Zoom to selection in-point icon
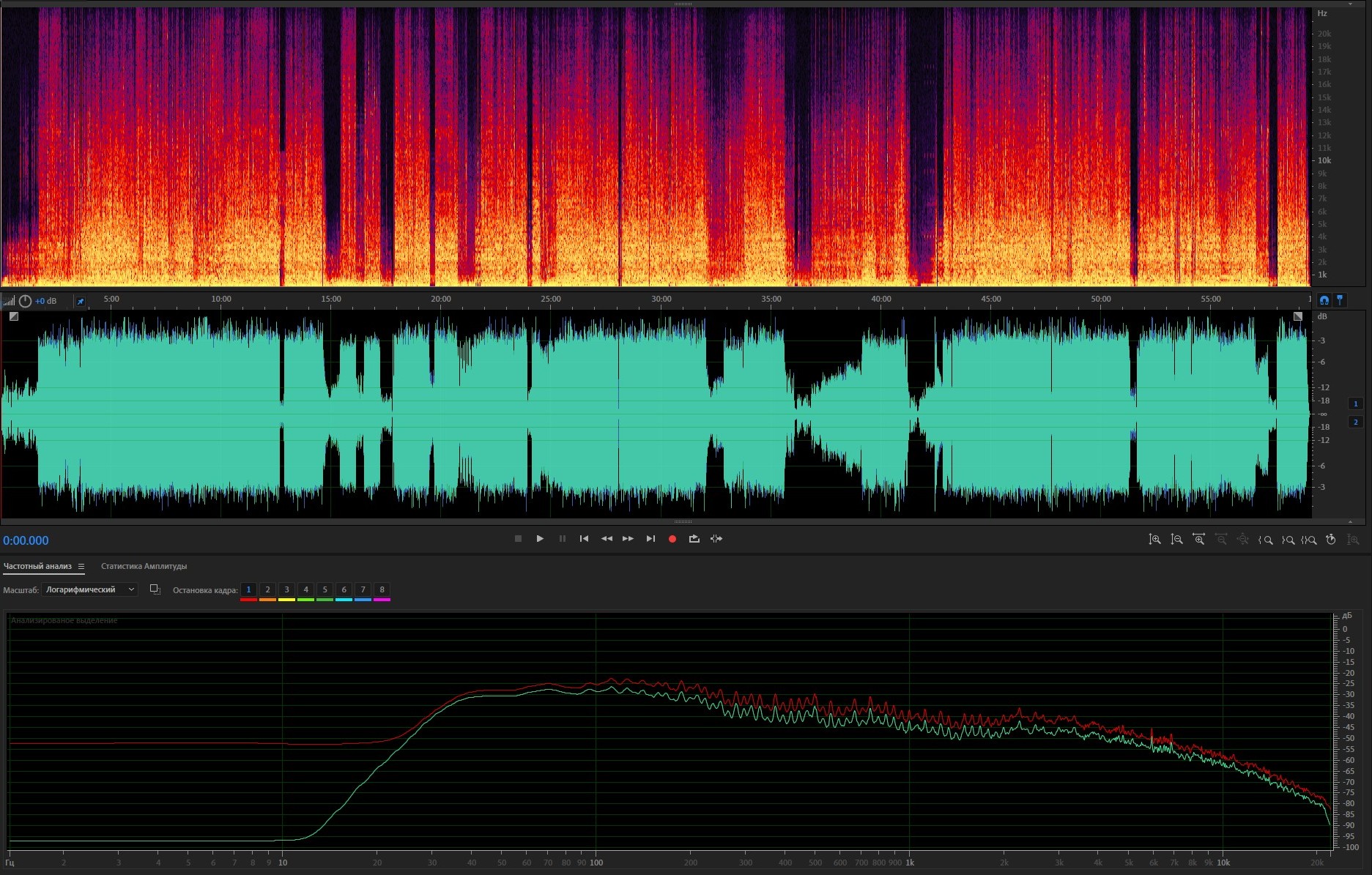The height and width of the screenshot is (875, 1372). tap(1265, 540)
